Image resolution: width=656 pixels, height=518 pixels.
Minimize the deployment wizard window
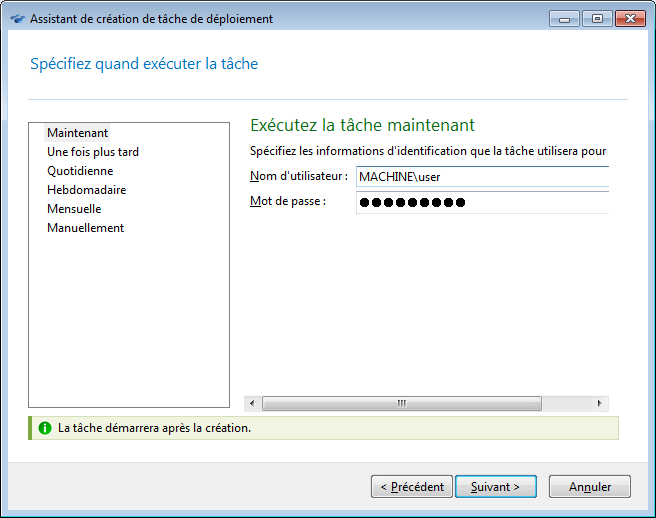[x=563, y=18]
